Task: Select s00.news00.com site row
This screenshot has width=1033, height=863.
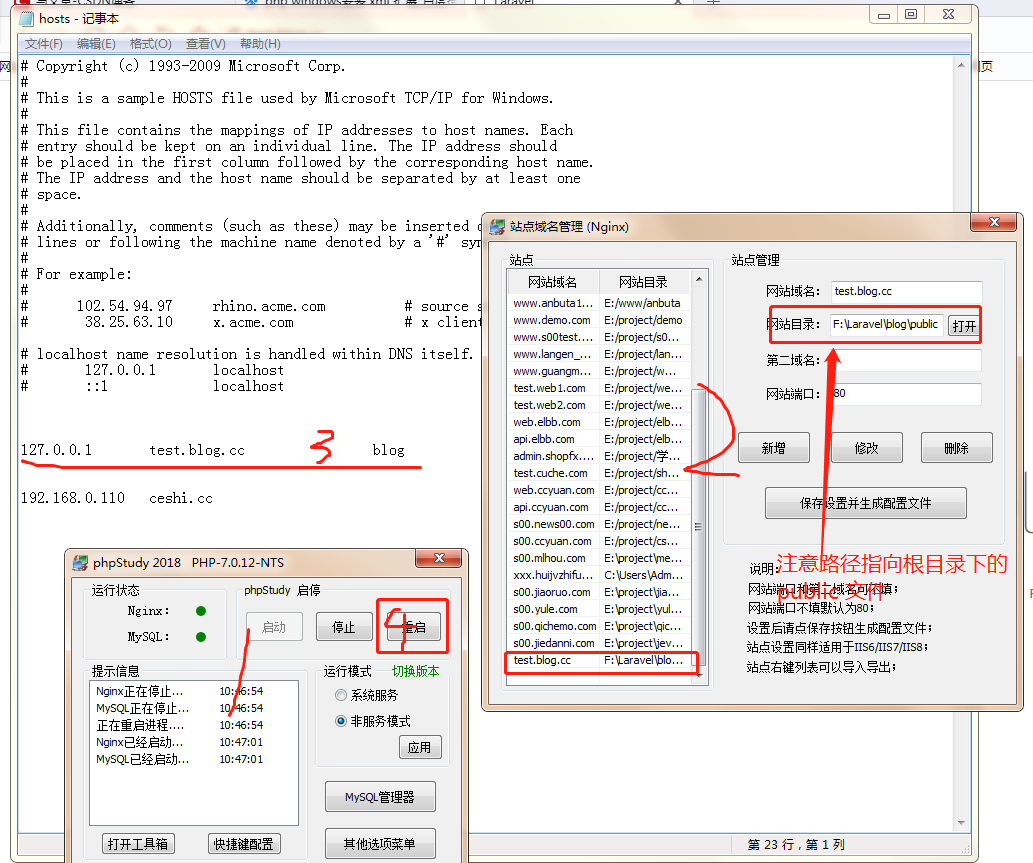Action: pyautogui.click(x=599, y=524)
